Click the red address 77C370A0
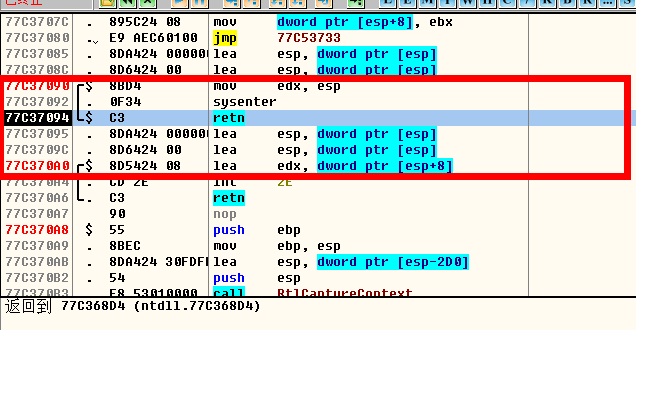This screenshot has height=399, width=658. [37, 166]
